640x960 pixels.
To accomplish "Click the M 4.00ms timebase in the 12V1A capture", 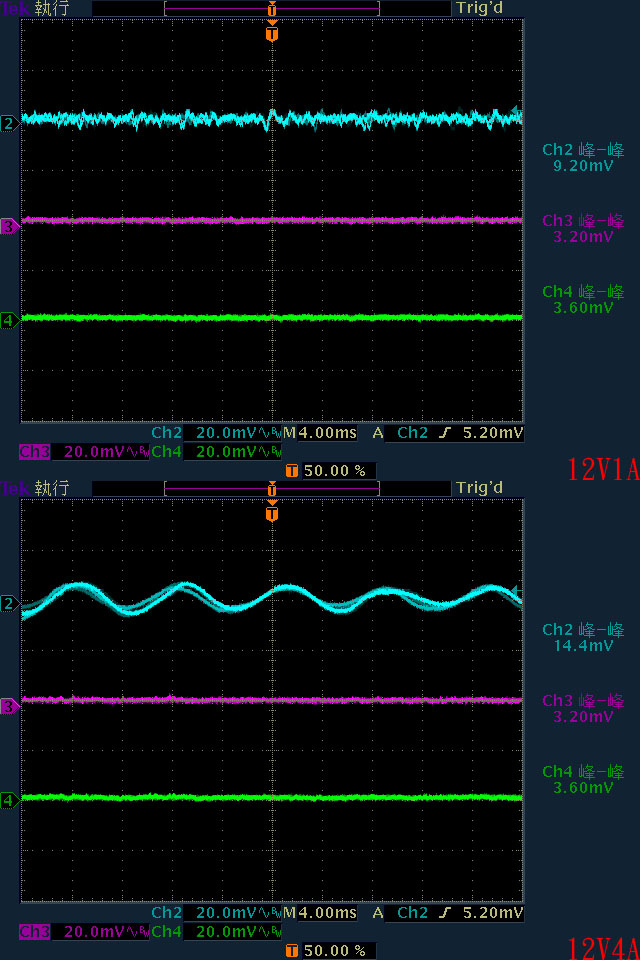I will [320, 433].
